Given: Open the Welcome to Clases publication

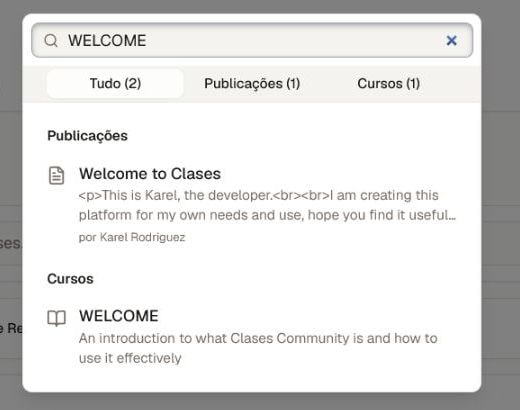Looking at the screenshot, I should (150, 174).
